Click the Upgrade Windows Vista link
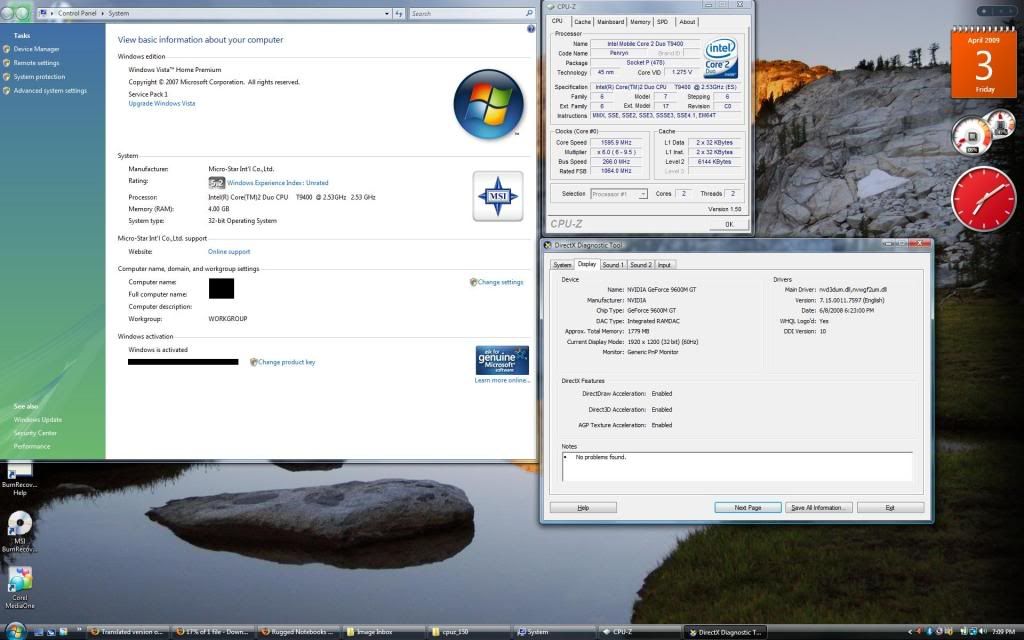The image size is (1024, 640). pos(162,103)
